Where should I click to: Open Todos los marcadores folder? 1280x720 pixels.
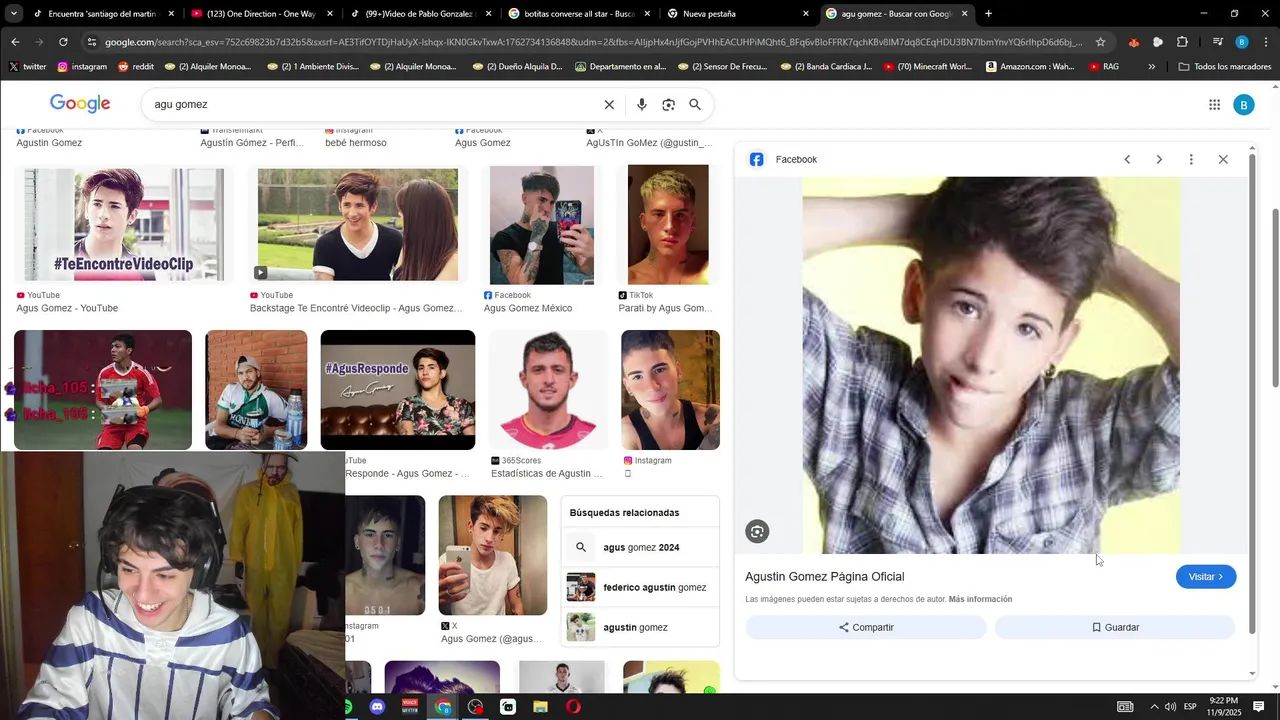click(x=1224, y=67)
